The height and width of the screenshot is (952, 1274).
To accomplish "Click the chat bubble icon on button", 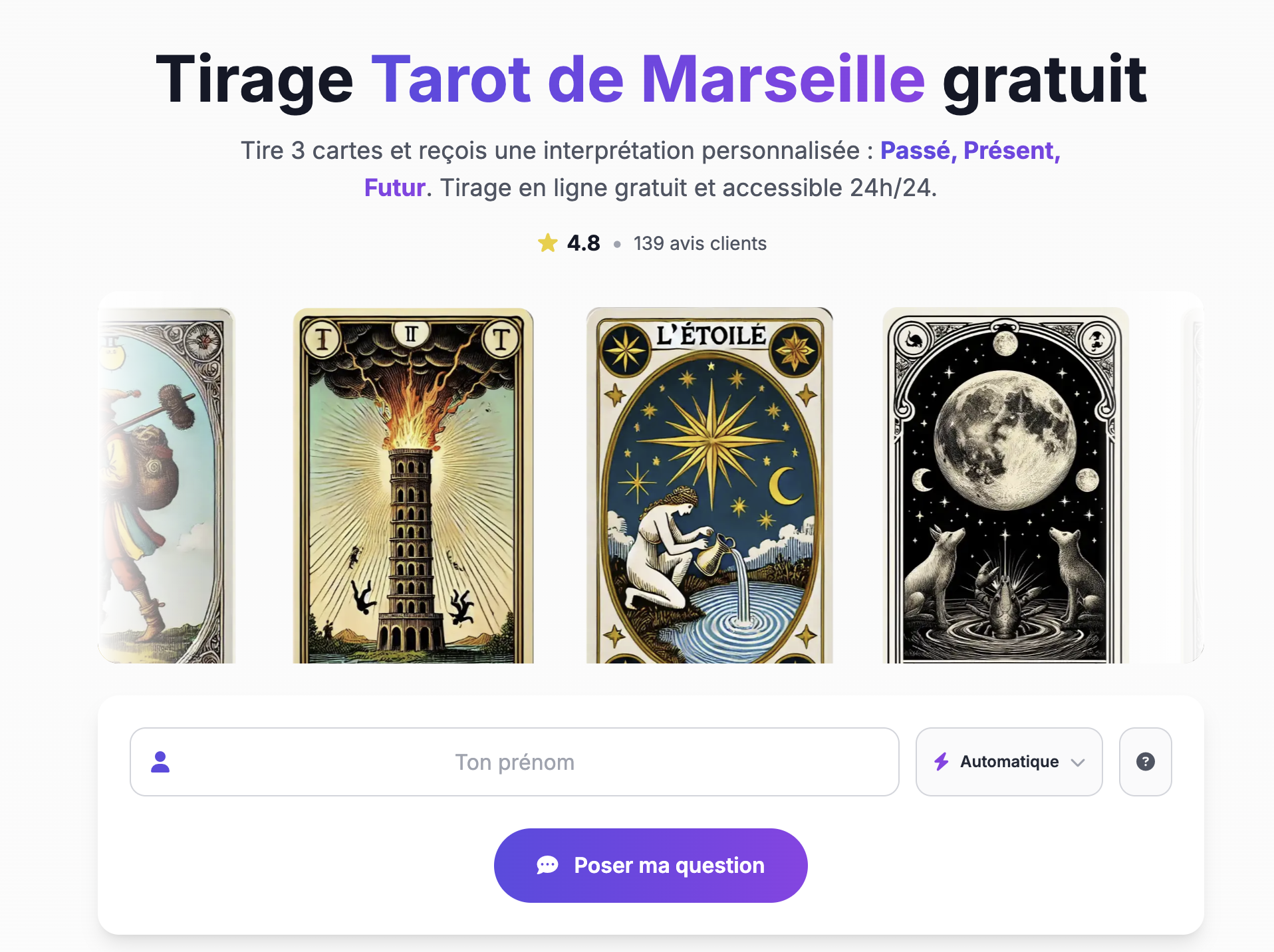I will (547, 865).
